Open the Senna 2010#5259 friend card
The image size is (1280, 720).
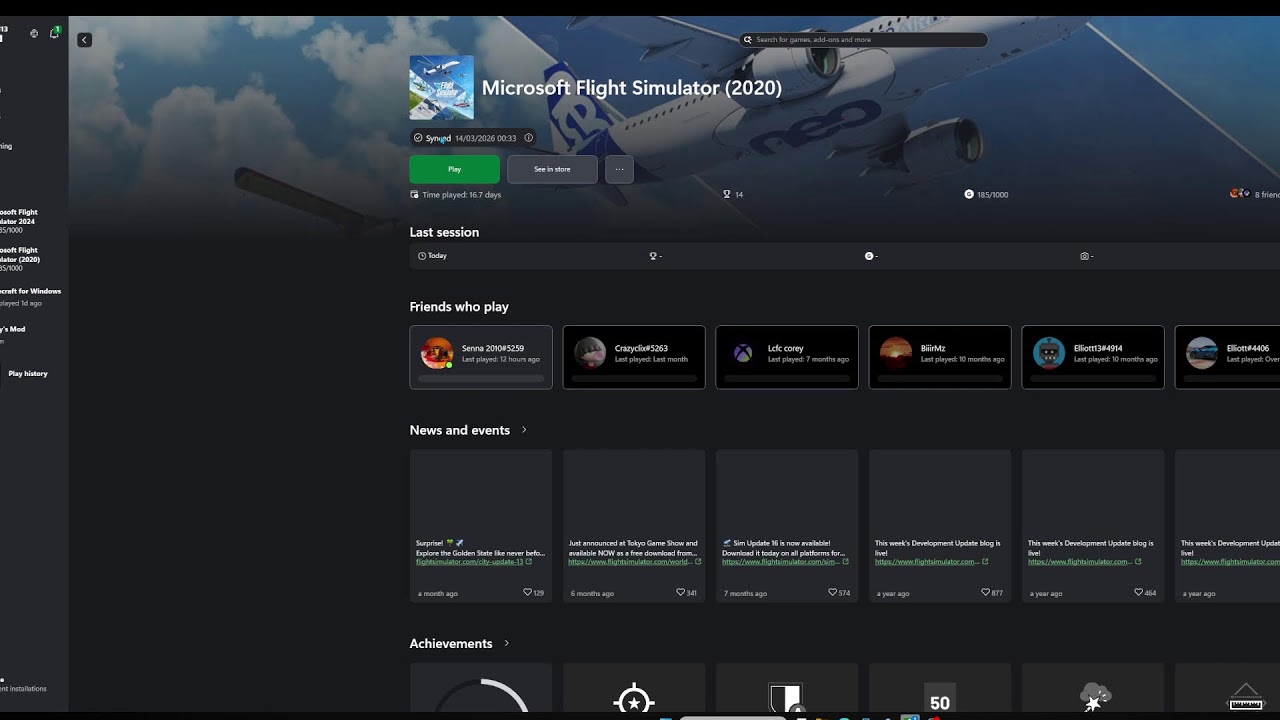tap(481, 357)
